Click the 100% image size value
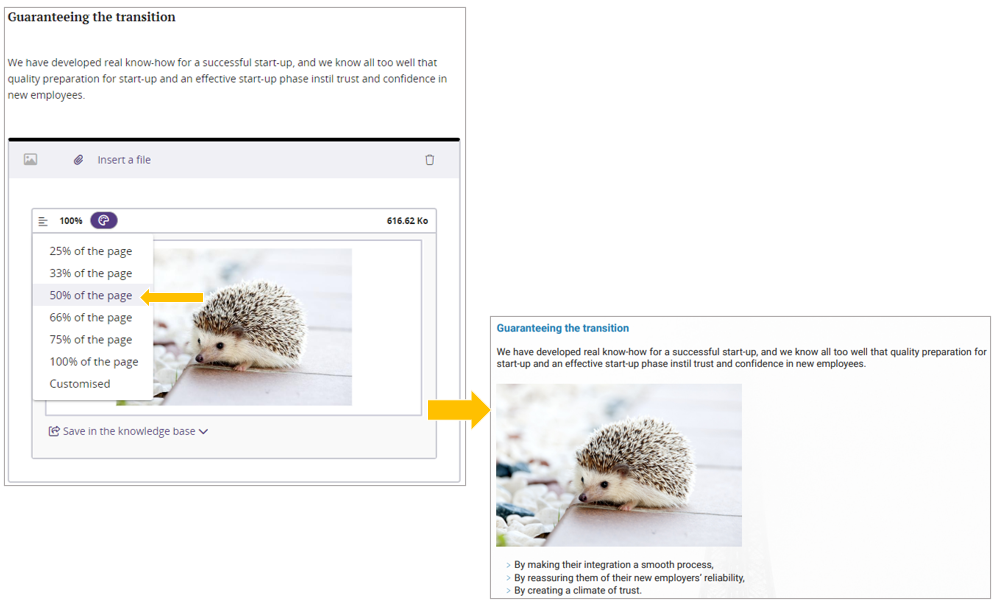Viewport: 997px width, 611px height. click(x=71, y=221)
